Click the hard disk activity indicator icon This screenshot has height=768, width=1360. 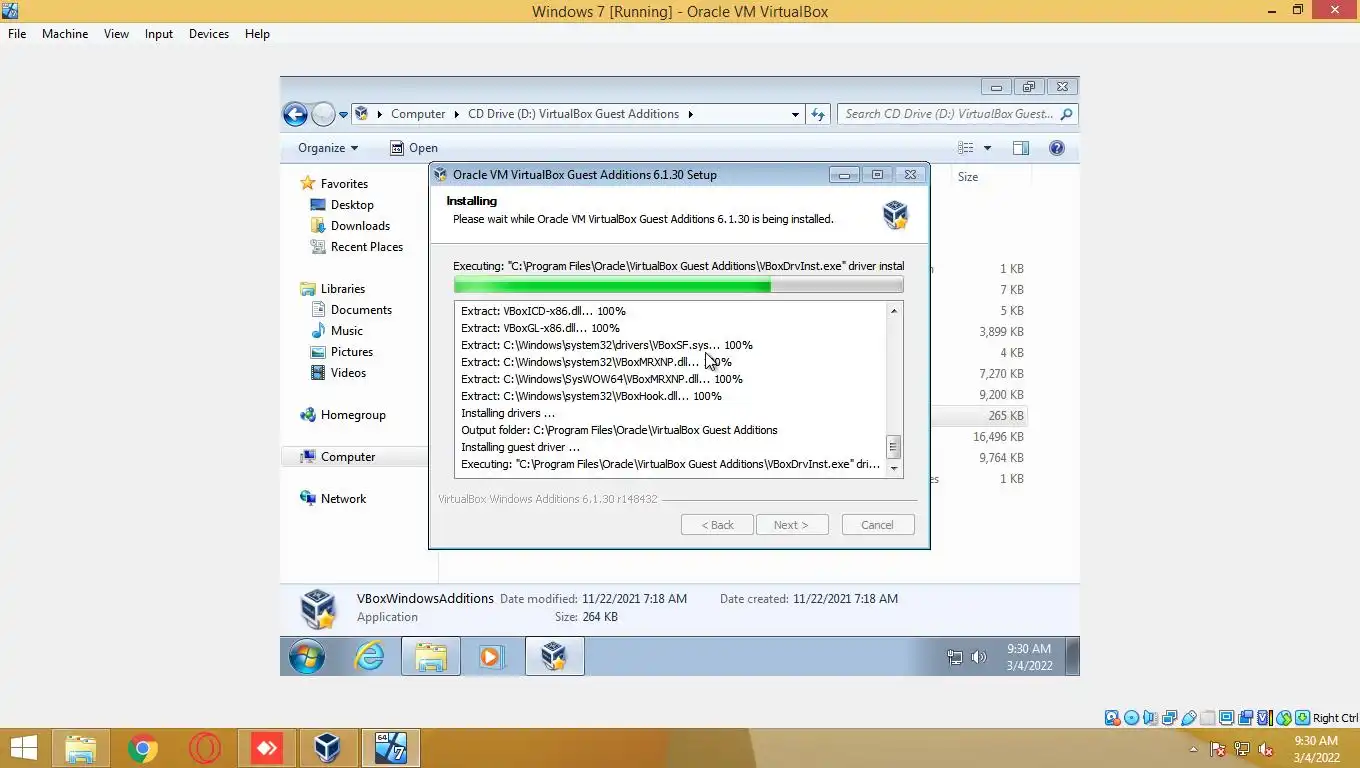point(1112,718)
